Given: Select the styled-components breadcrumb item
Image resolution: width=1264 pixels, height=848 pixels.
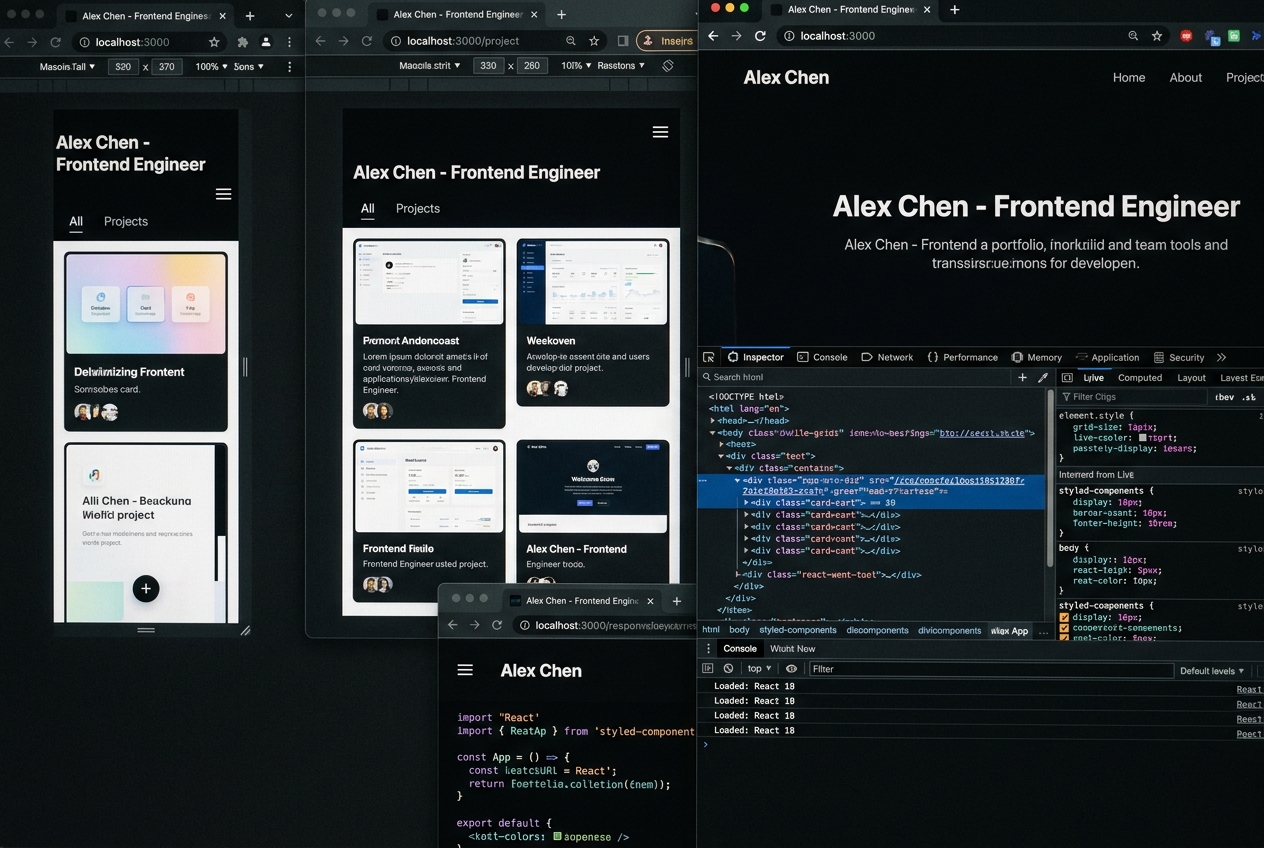Looking at the screenshot, I should (797, 630).
